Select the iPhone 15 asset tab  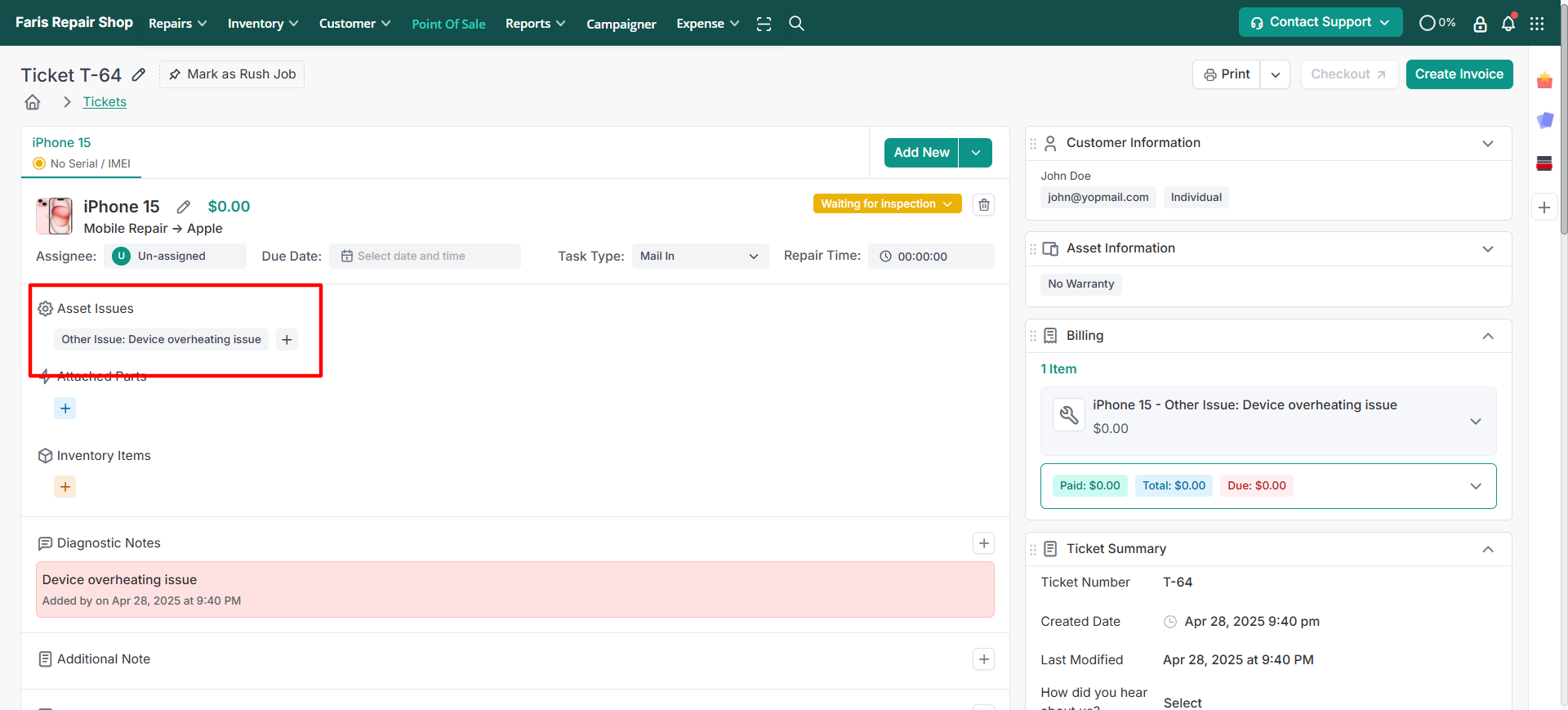[81, 153]
